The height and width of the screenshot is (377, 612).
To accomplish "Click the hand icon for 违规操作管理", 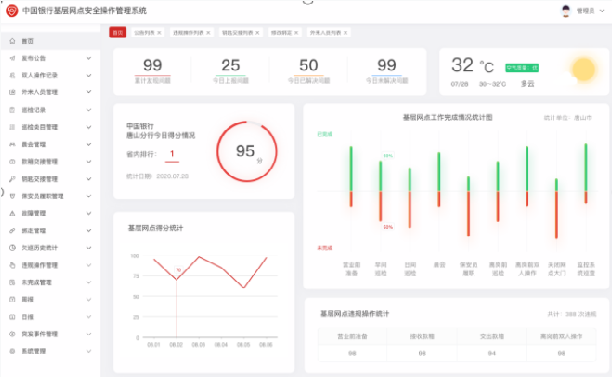I will pyautogui.click(x=12, y=265).
